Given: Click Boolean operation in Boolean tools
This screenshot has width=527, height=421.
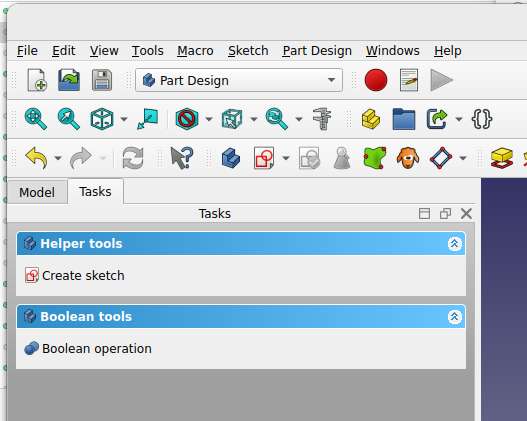Looking at the screenshot, I should pyautogui.click(x=88, y=348).
